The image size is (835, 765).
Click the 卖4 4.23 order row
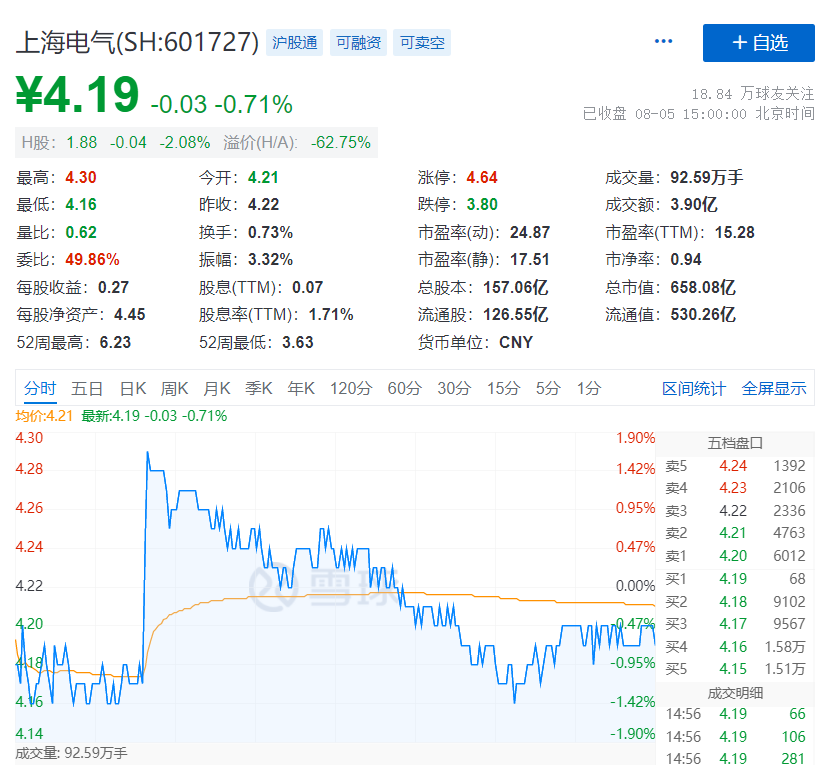point(735,488)
